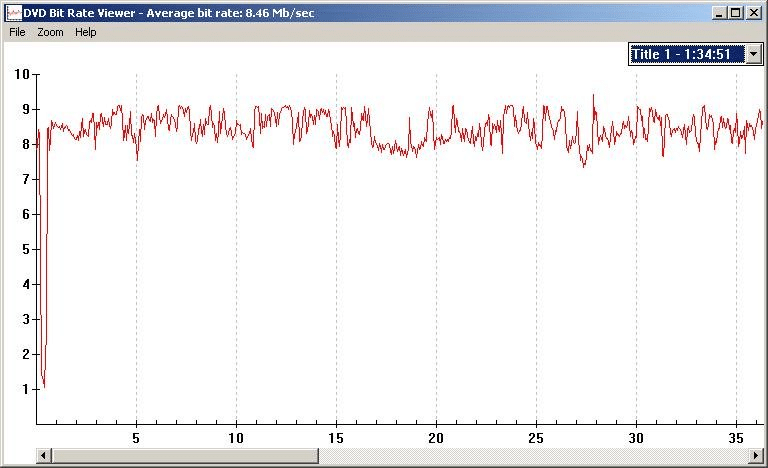Click the horizontal scrollbar thumb
The width and height of the screenshot is (768, 468).
[185, 456]
